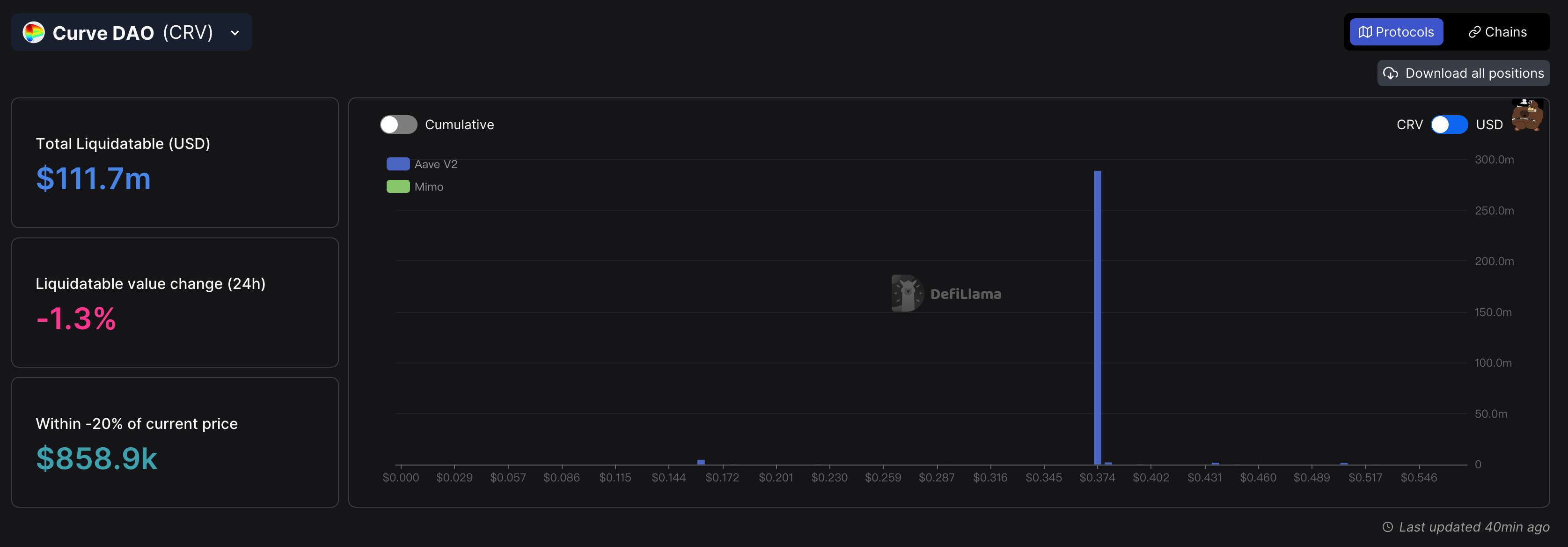Click the Total Liquidatable $111.7m value
This screenshot has height=547, width=1568.
[x=93, y=179]
